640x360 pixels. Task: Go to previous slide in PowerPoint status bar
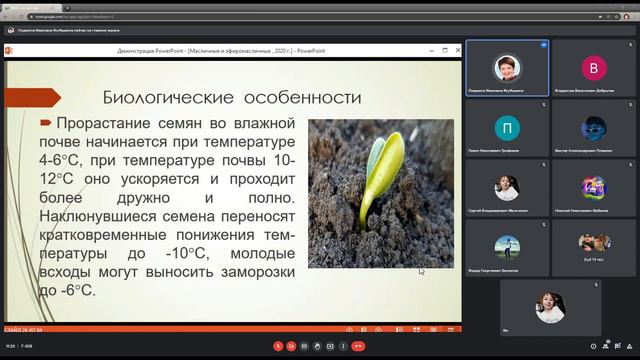click(349, 329)
